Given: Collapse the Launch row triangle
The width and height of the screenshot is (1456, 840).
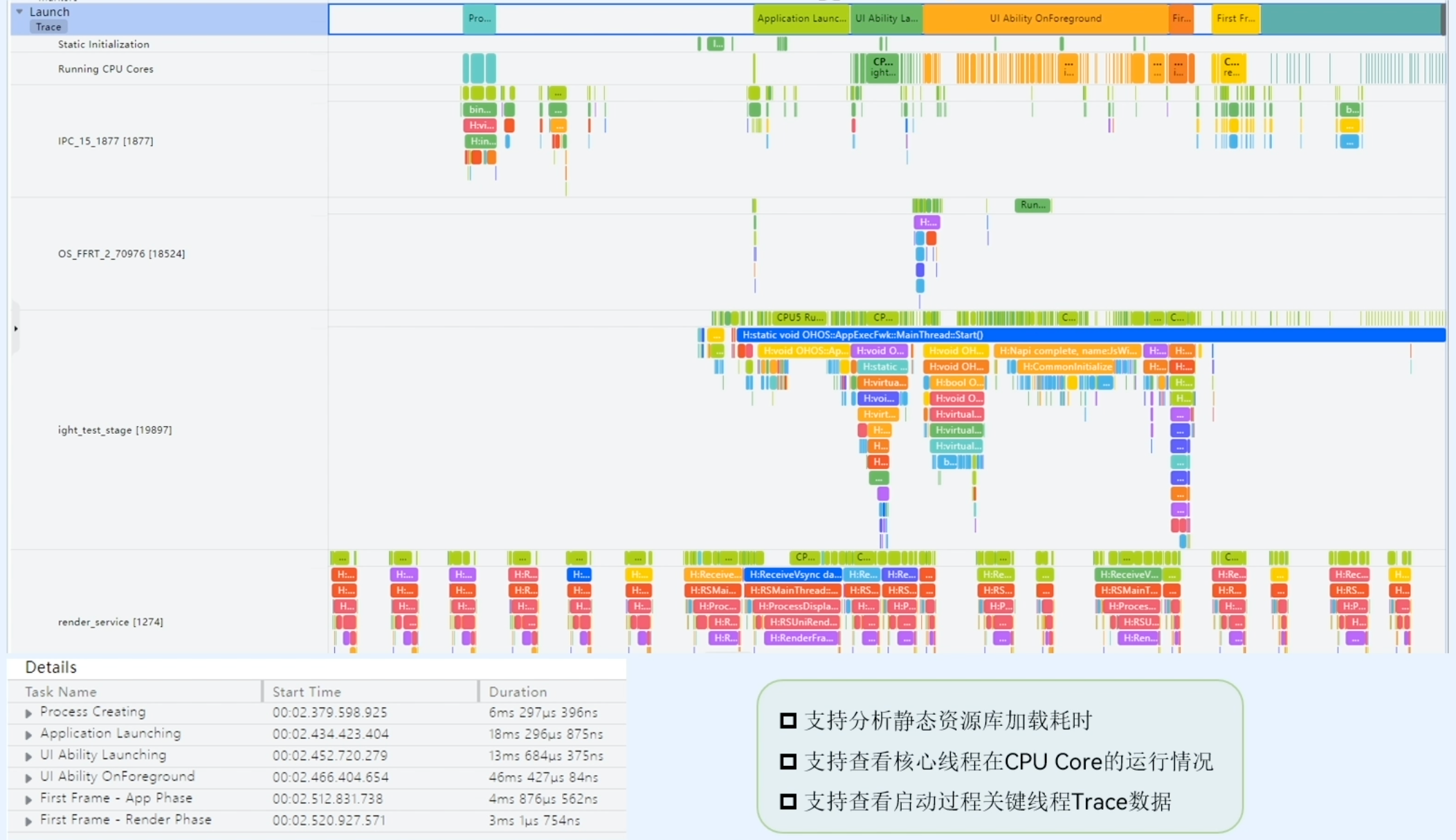Looking at the screenshot, I should (19, 11).
